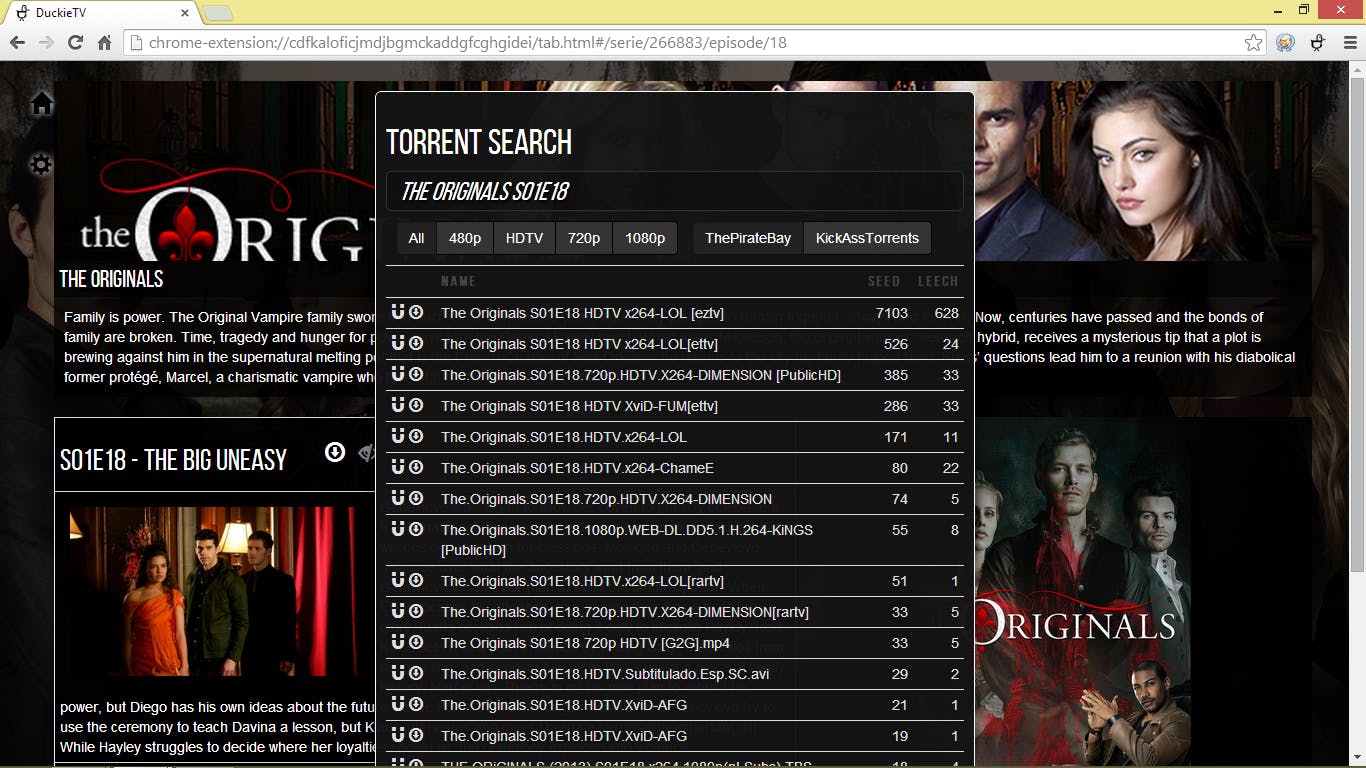This screenshot has width=1366, height=768.
Task: Click download icon for XviD-AFG with 19 seeds
Action: pyautogui.click(x=416, y=735)
